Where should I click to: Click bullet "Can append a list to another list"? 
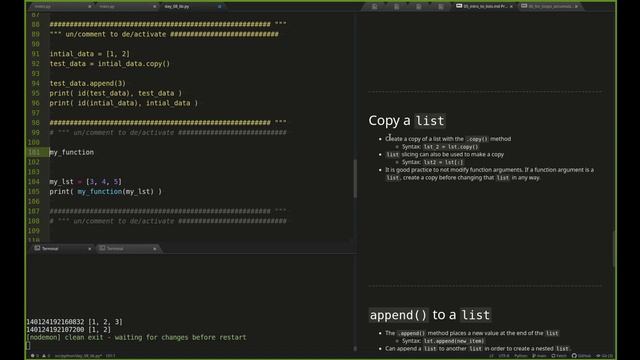(478, 349)
